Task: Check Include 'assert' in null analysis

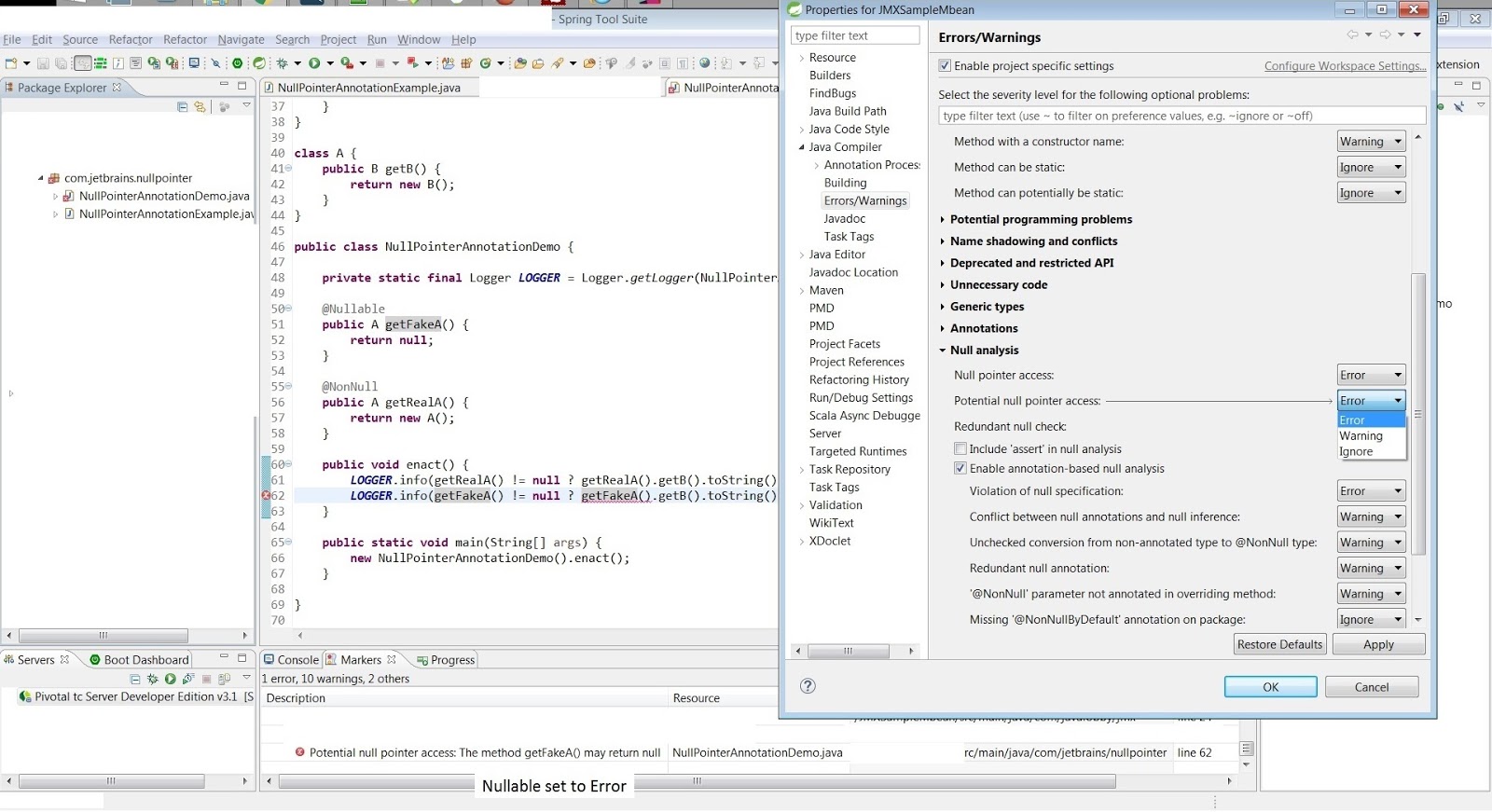Action: [x=960, y=449]
